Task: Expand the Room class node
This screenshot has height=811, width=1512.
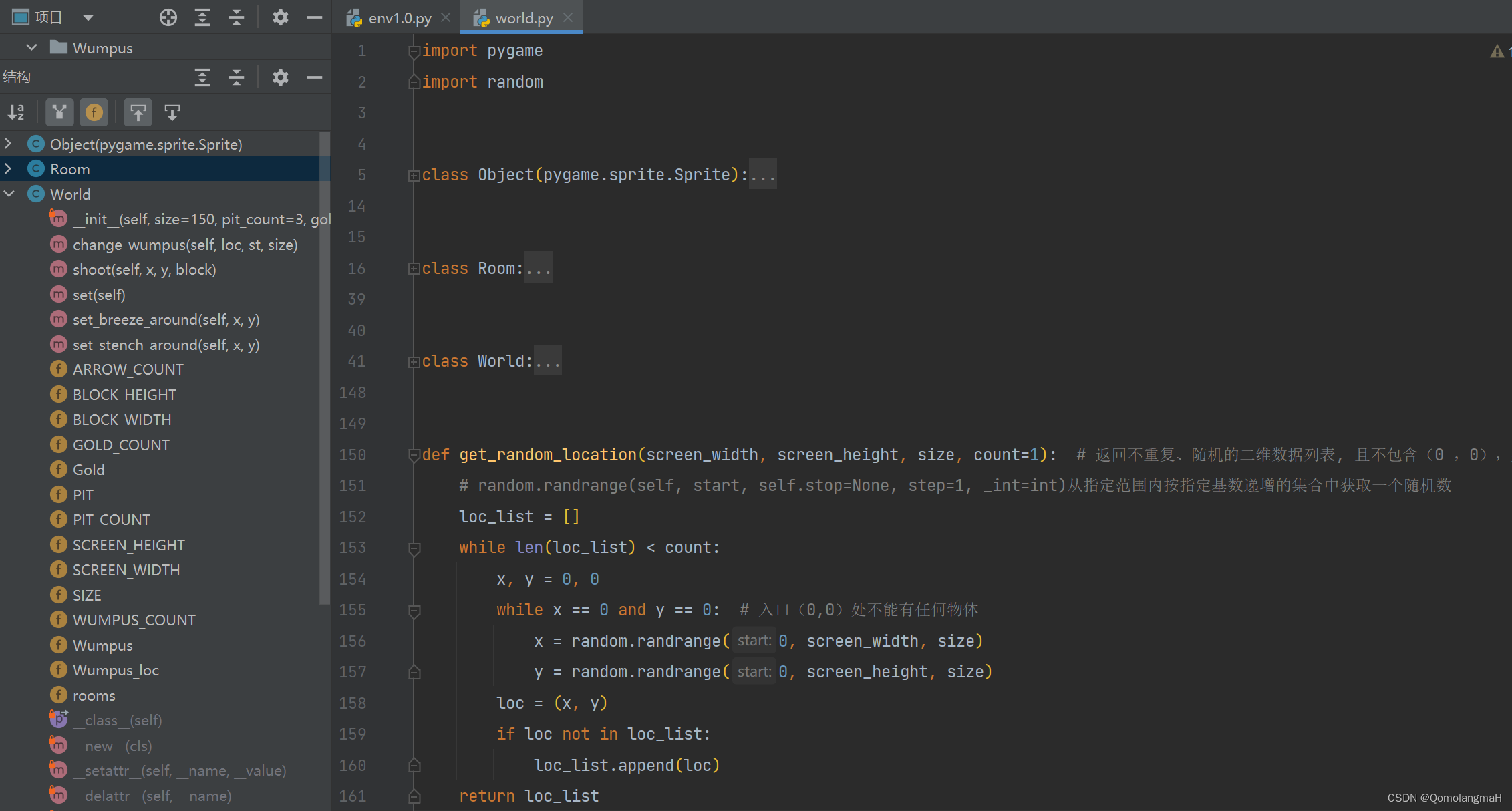Action: pyautogui.click(x=9, y=169)
